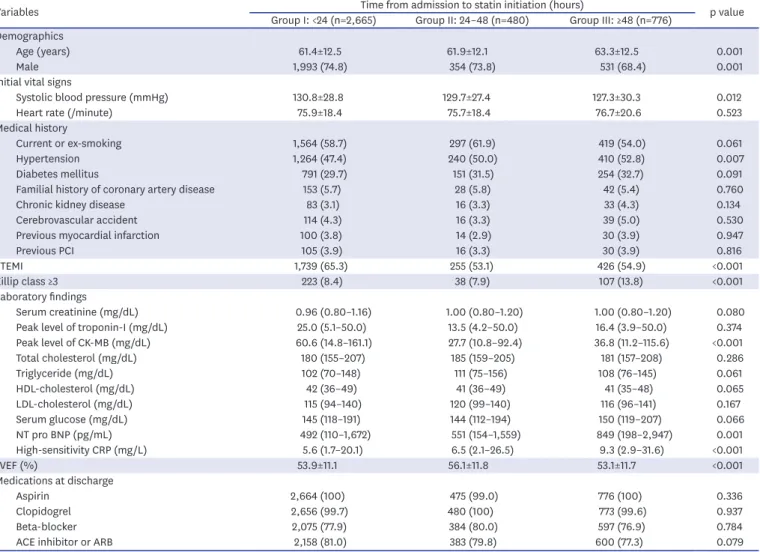Click 'Peak level of CK-MB (mg/dL)' label
This screenshot has width=760, height=552.
click(83, 343)
